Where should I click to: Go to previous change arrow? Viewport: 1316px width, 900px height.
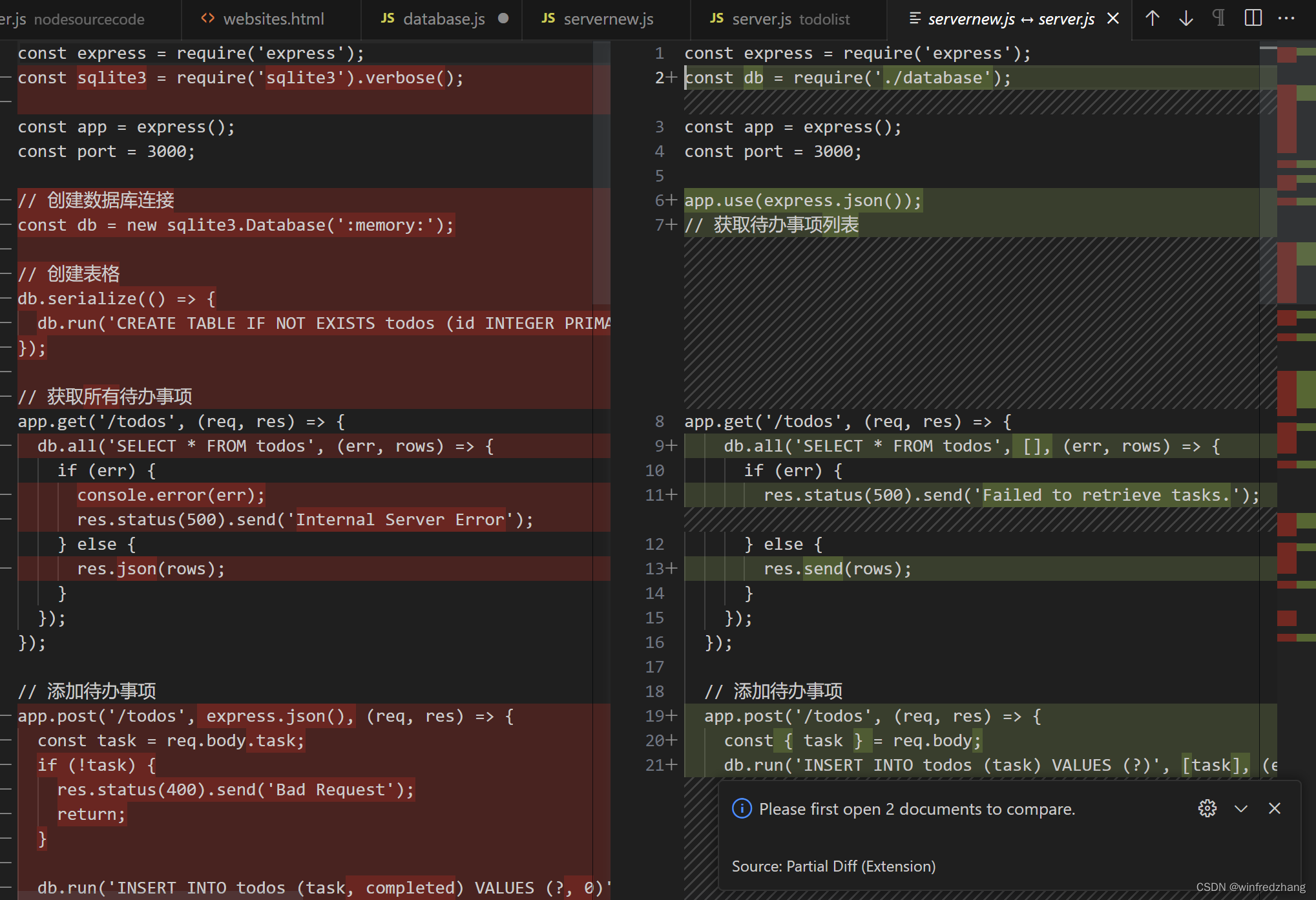[1153, 18]
